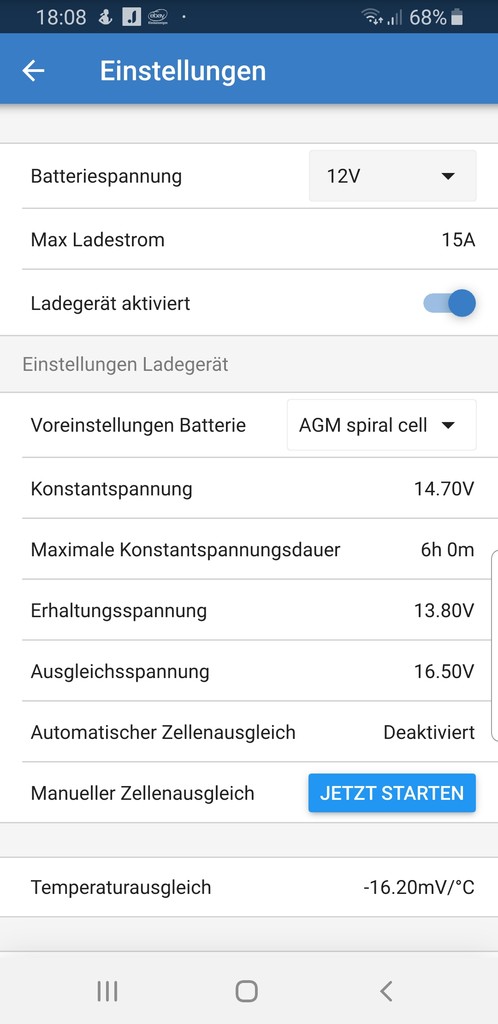The image size is (498, 1024).
Task: Tap the Wi-Fi icon in status bar
Action: click(373, 17)
